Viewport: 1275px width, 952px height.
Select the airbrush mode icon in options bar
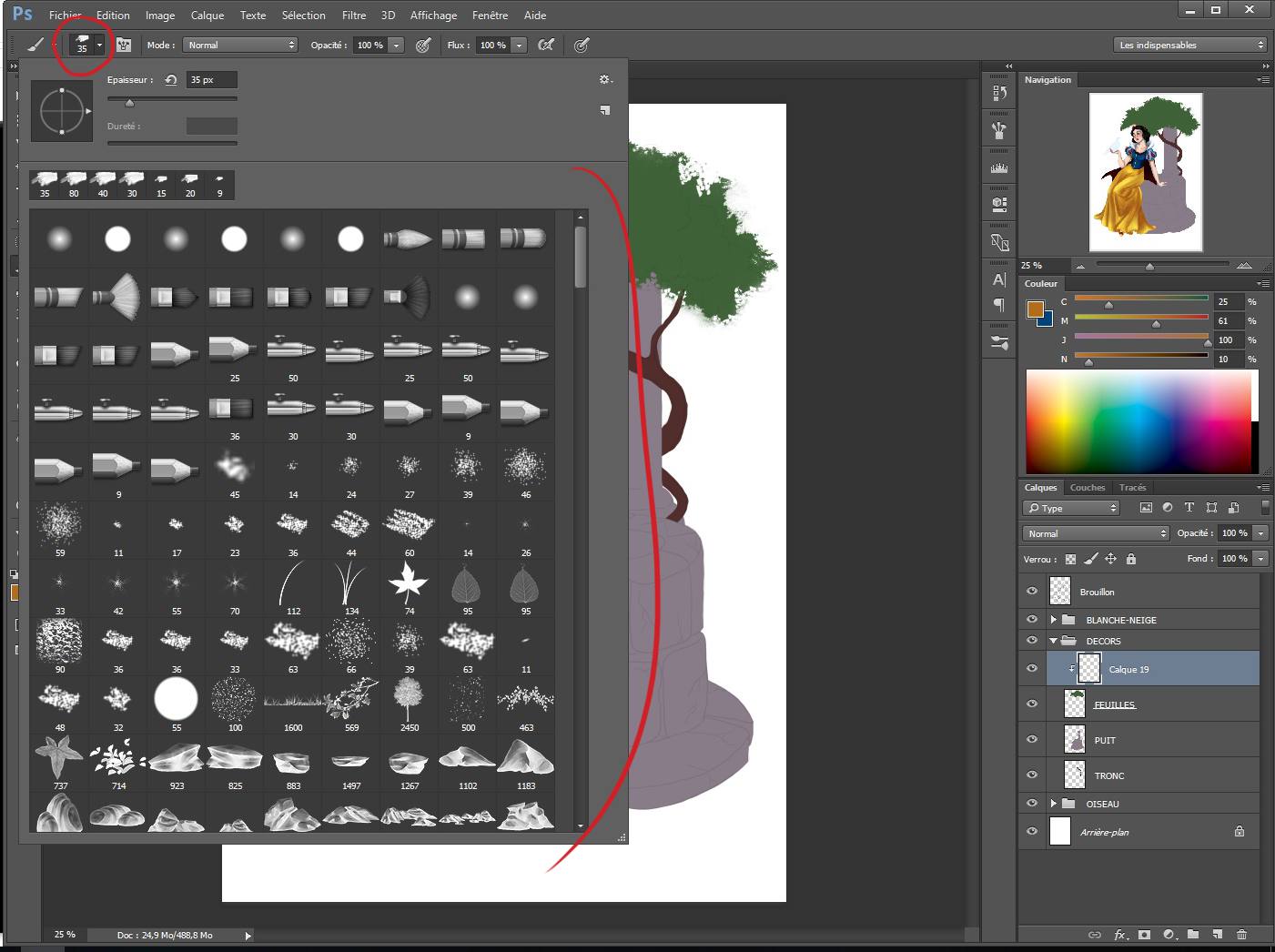pyautogui.click(x=547, y=45)
